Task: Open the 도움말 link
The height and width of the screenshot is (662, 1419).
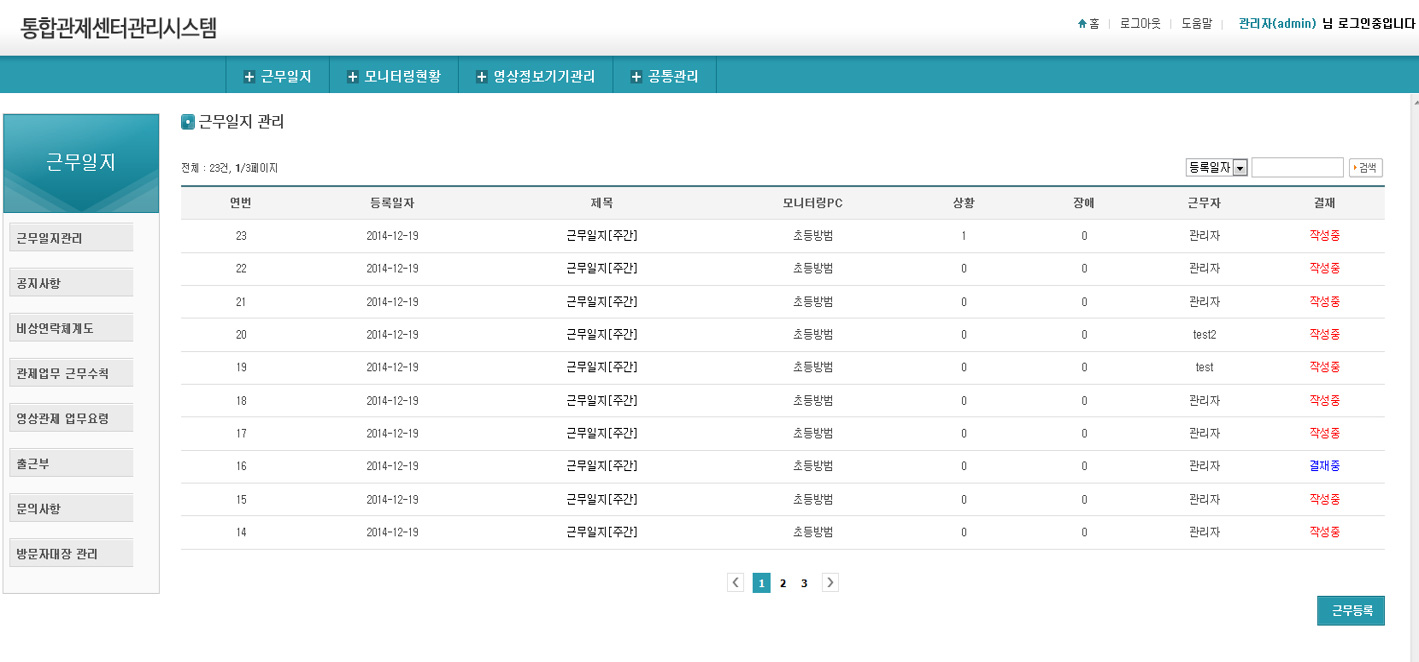Action: (1197, 24)
